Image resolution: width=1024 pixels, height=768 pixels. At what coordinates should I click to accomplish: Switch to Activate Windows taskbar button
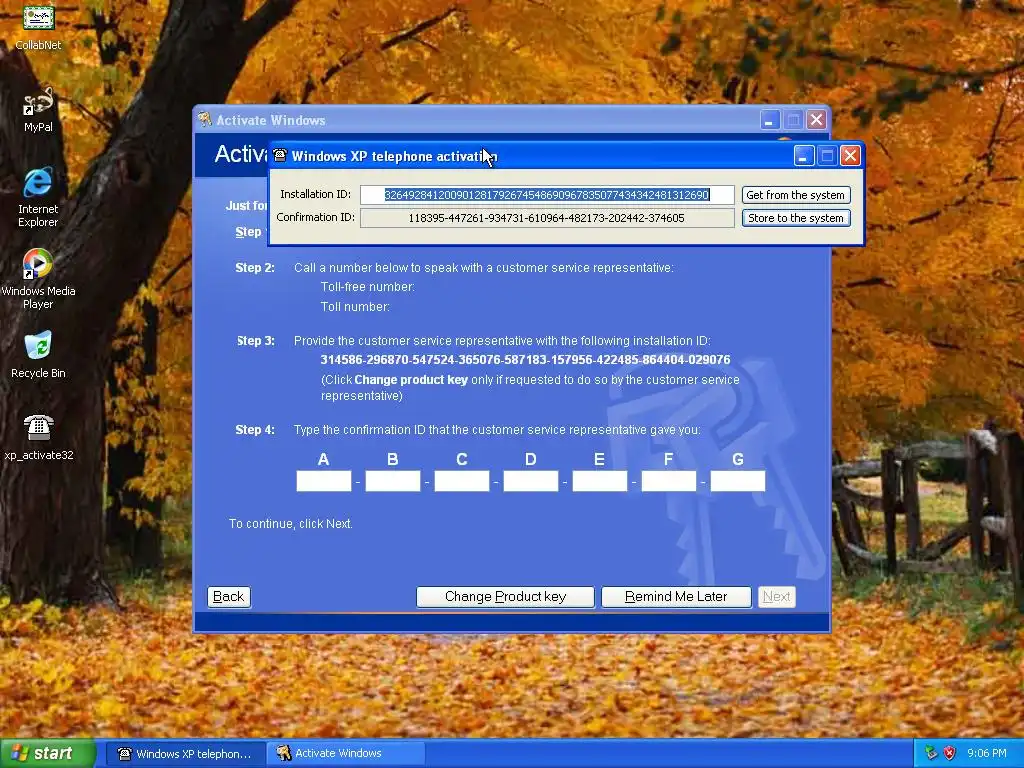point(345,754)
